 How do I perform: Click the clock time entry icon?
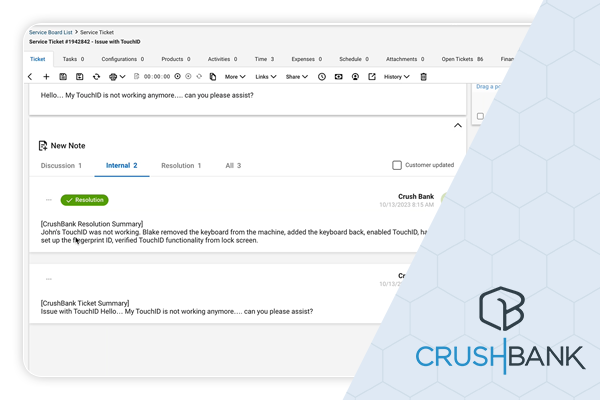pos(322,77)
